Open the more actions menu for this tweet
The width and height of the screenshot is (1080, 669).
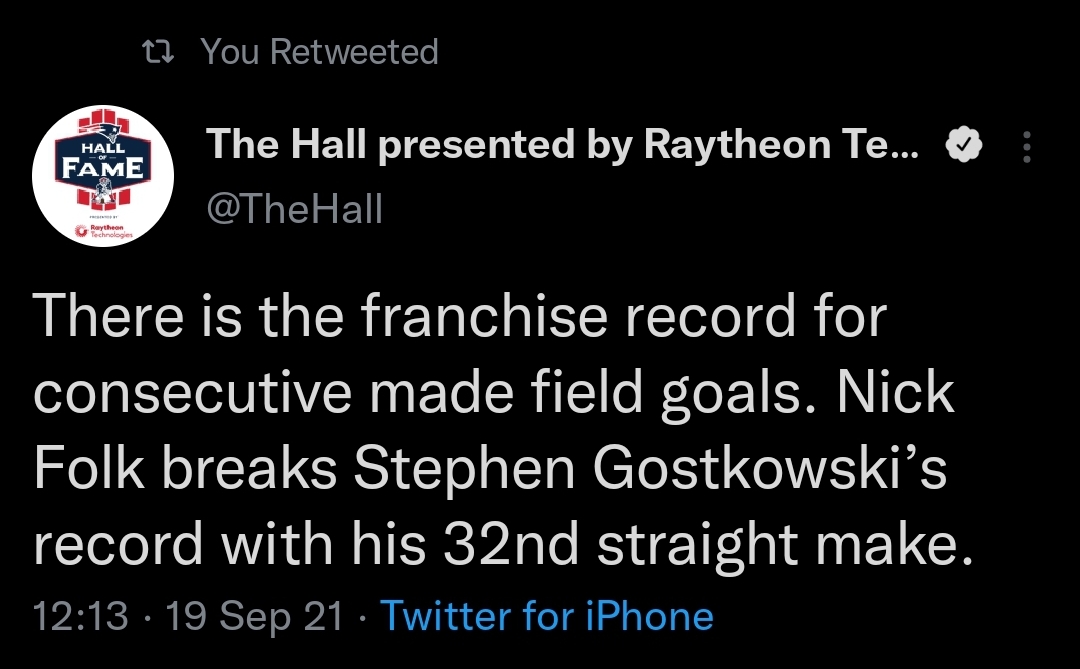pyautogui.click(x=1027, y=146)
